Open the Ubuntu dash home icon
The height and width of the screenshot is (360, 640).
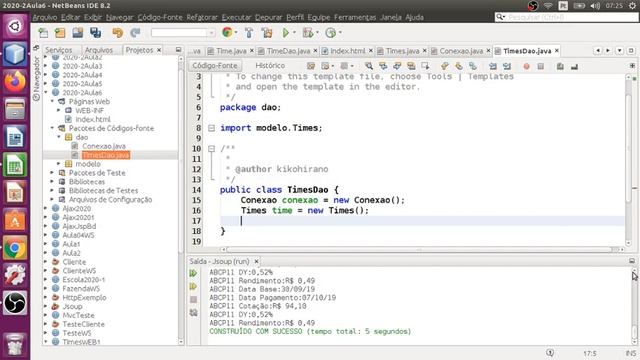click(x=15, y=27)
